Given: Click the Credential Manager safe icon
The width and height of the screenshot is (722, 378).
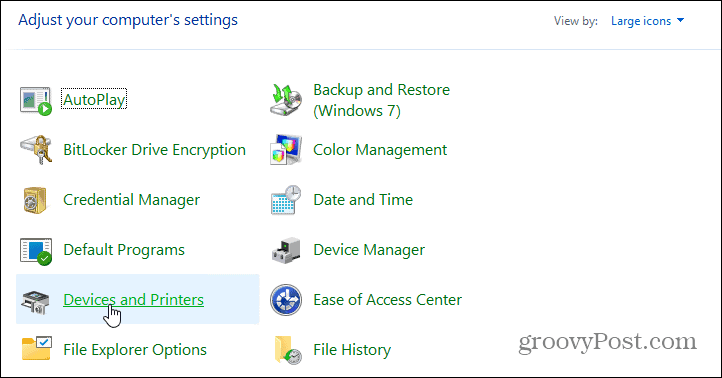Looking at the screenshot, I should (35, 200).
